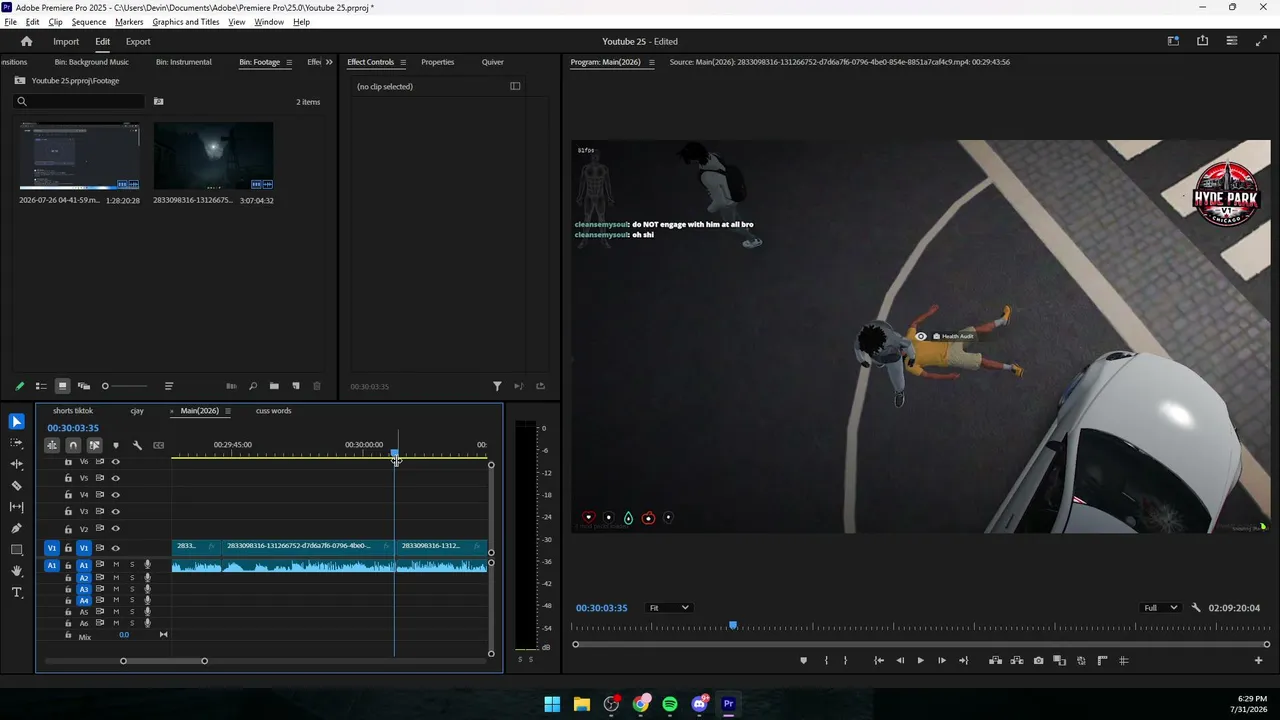The image size is (1280, 720).
Task: Select the Type tool
Action: (16, 593)
